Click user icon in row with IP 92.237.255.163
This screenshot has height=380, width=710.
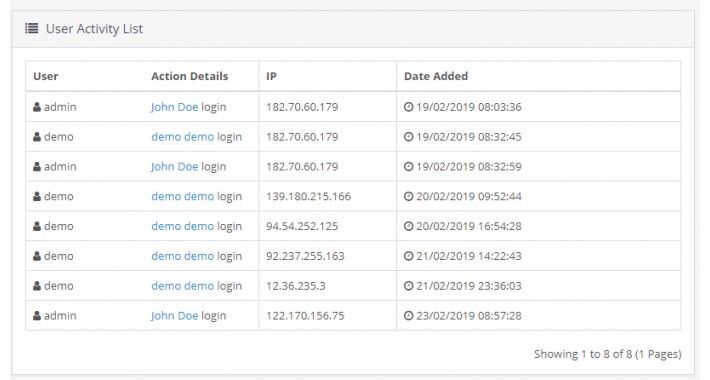click(37, 256)
